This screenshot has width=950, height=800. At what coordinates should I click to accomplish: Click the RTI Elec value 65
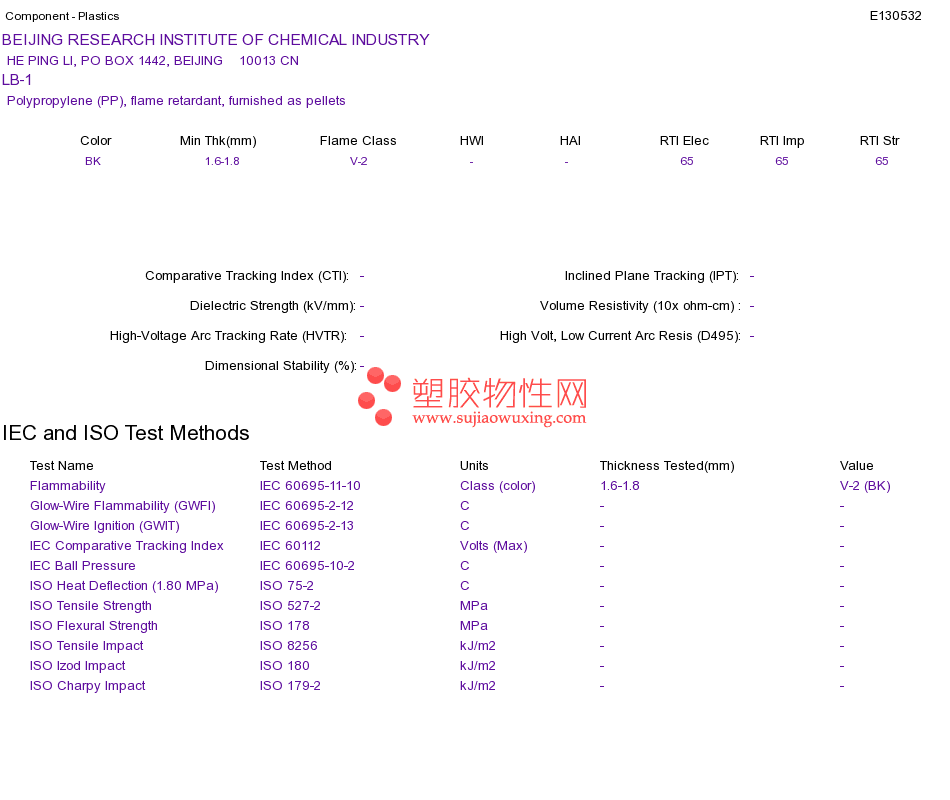tap(686, 161)
